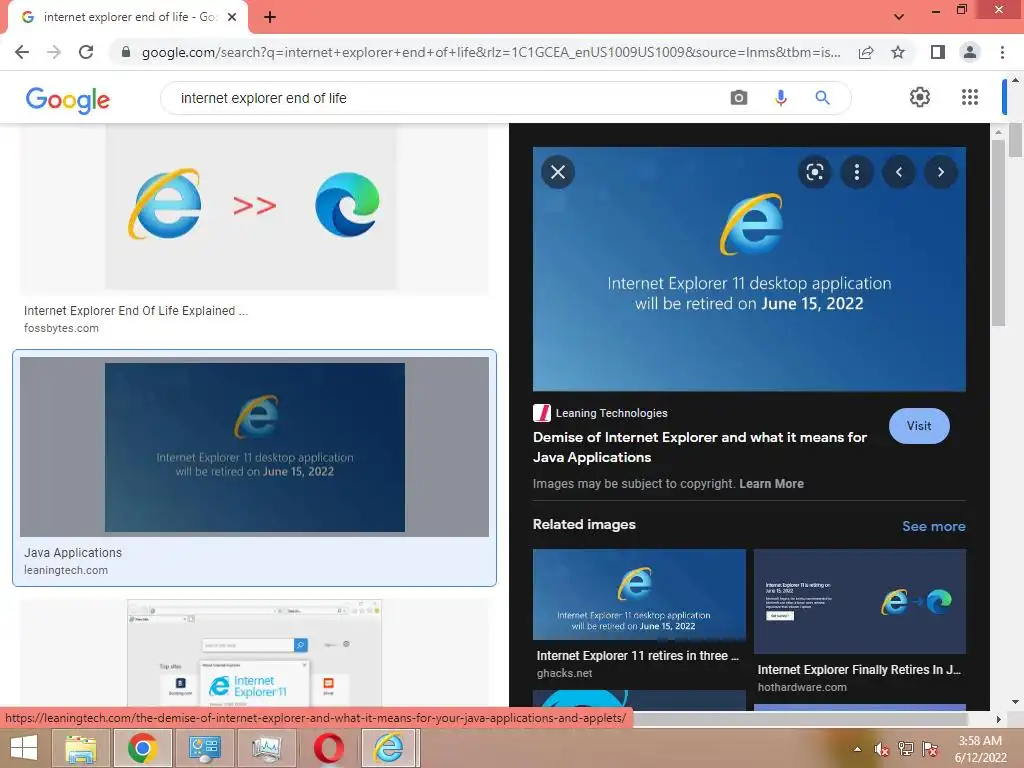Show the previous image in preview
Screen dimensions: 1024x768
(899, 172)
